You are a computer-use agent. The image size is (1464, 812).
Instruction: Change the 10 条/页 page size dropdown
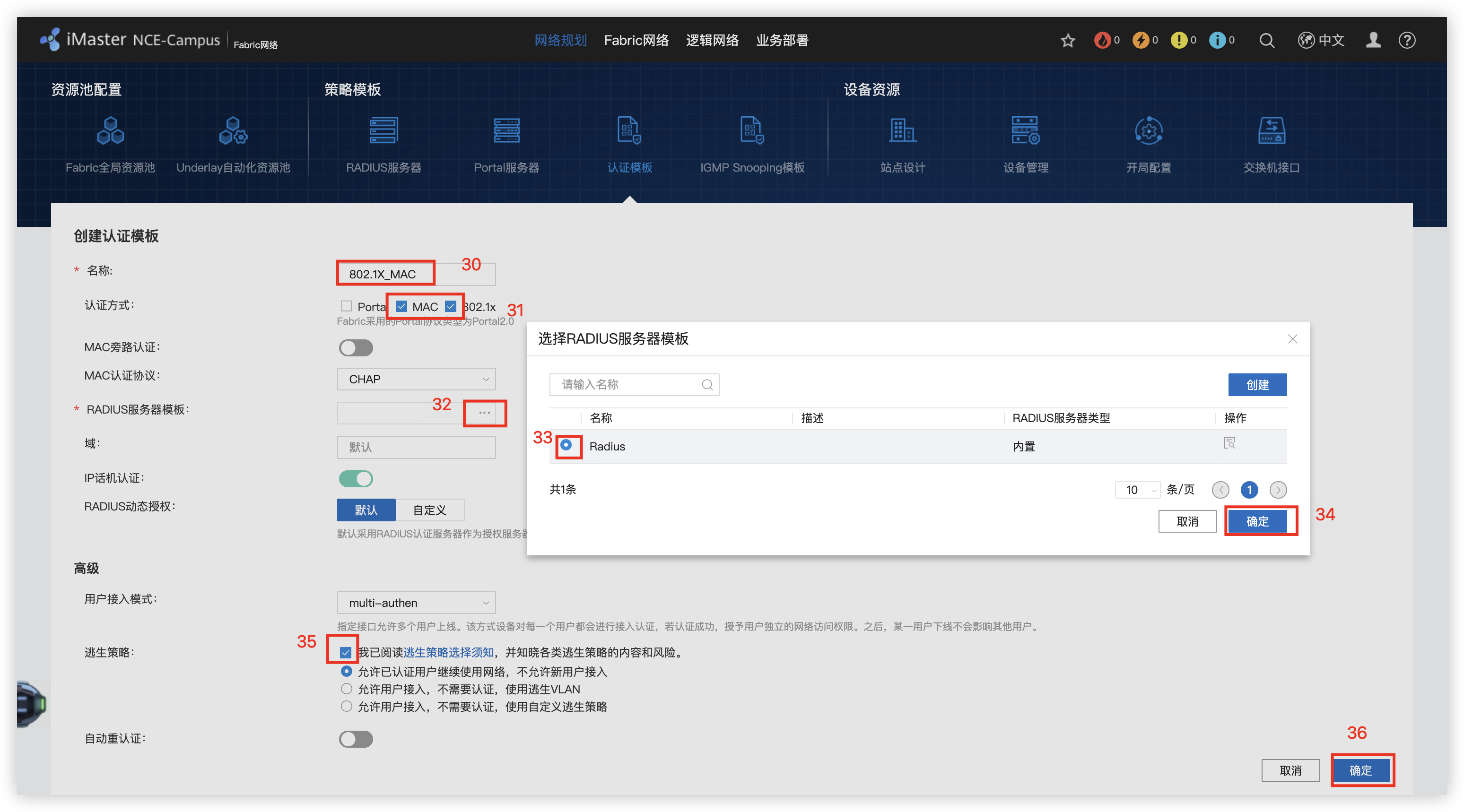[1137, 490]
